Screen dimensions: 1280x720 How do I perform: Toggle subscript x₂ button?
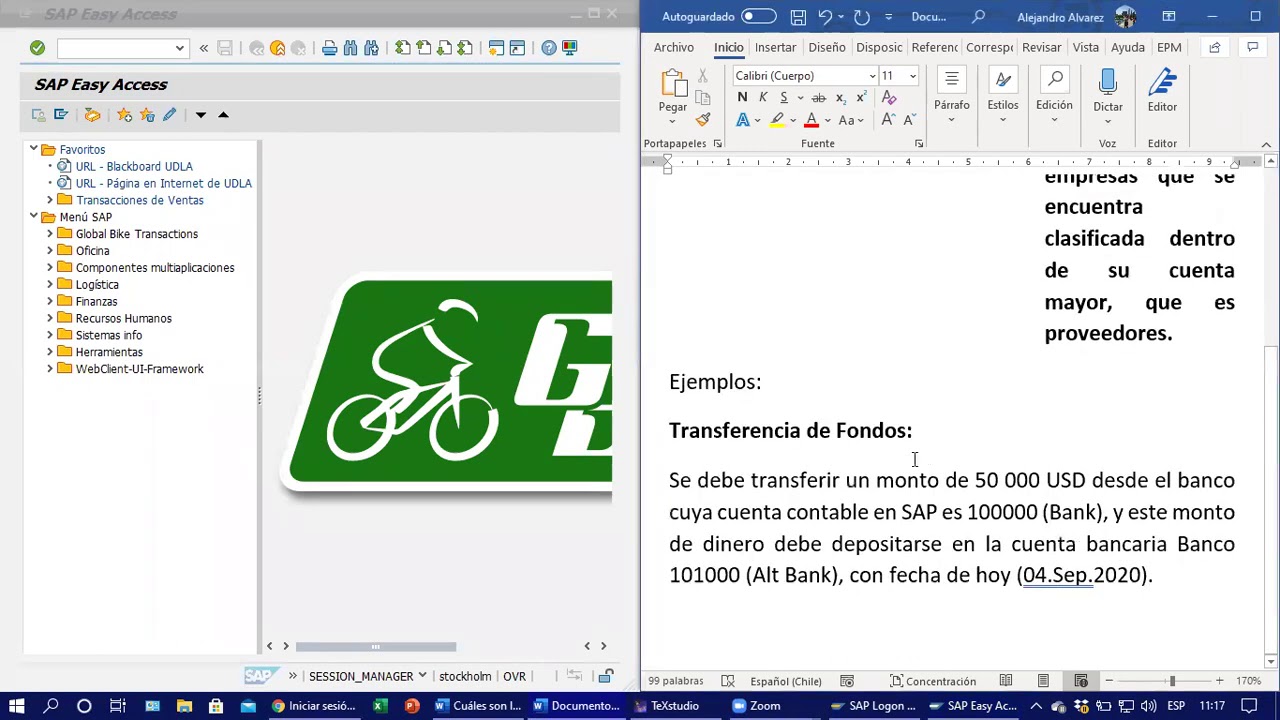pos(840,97)
